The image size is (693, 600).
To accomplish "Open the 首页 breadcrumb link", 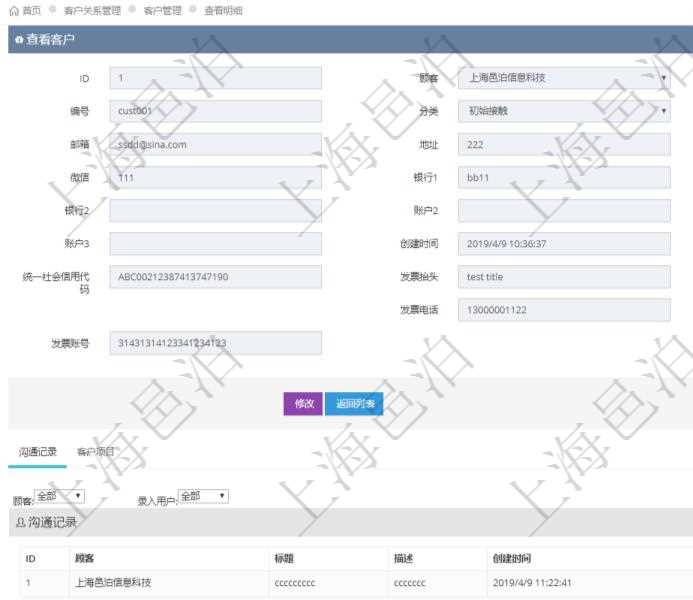I will (x=31, y=11).
